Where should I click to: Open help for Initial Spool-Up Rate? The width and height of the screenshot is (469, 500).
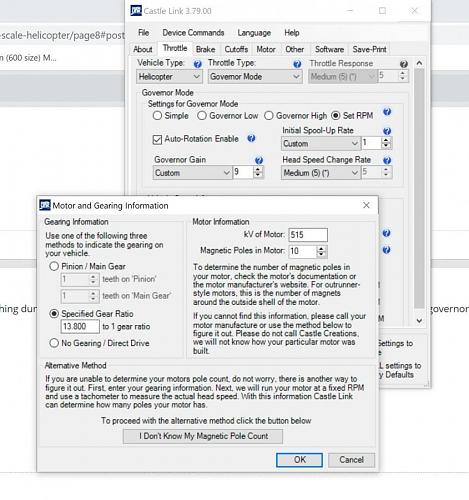click(387, 131)
